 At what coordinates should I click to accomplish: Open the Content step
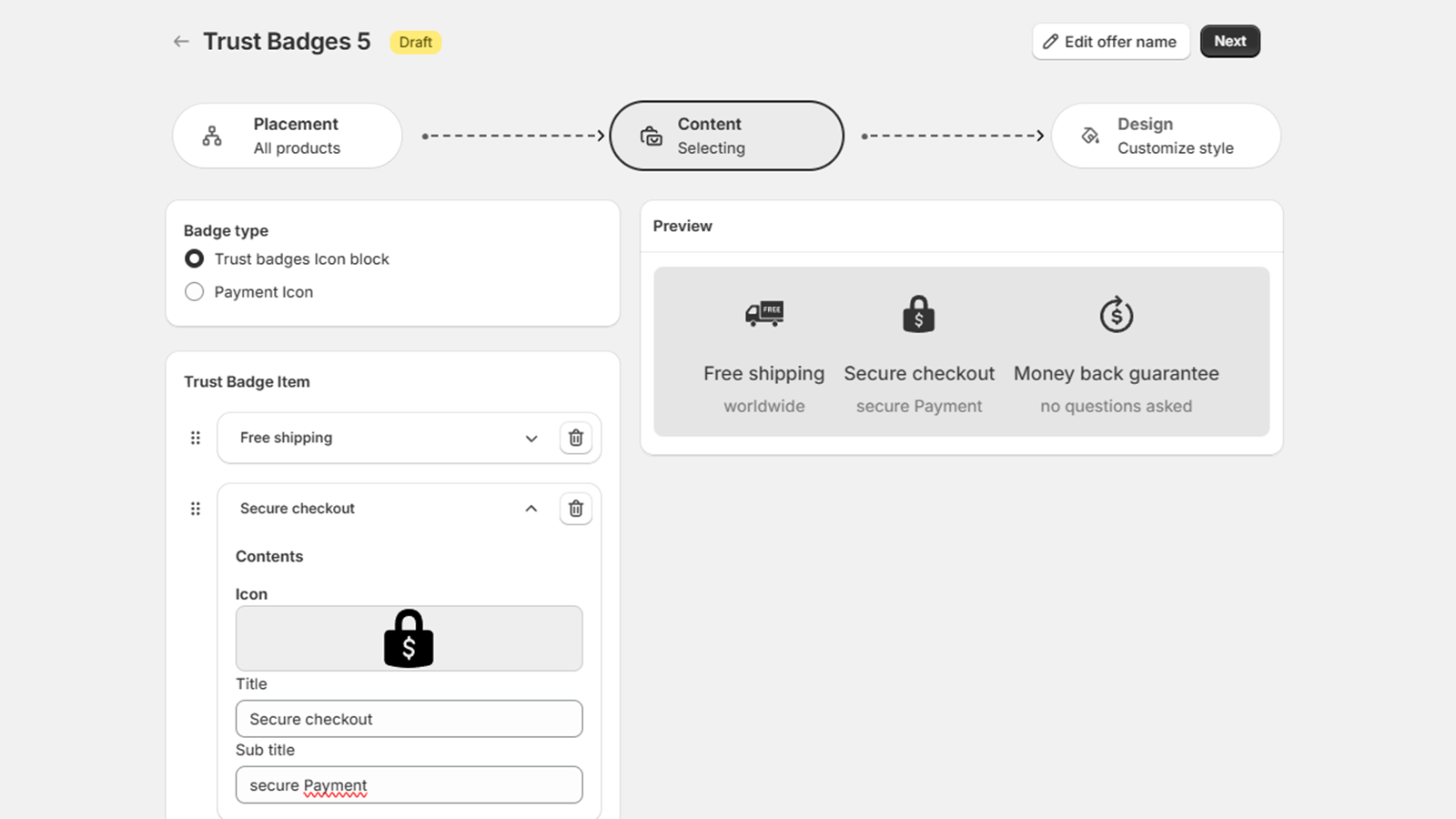click(x=726, y=136)
